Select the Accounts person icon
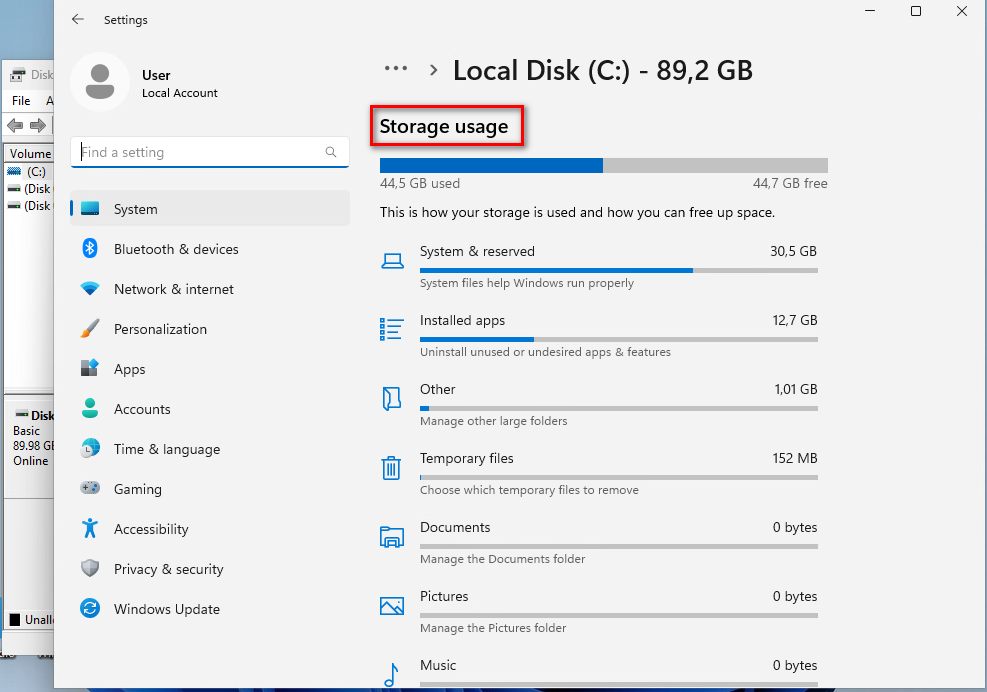This screenshot has height=692, width=987. (x=90, y=409)
